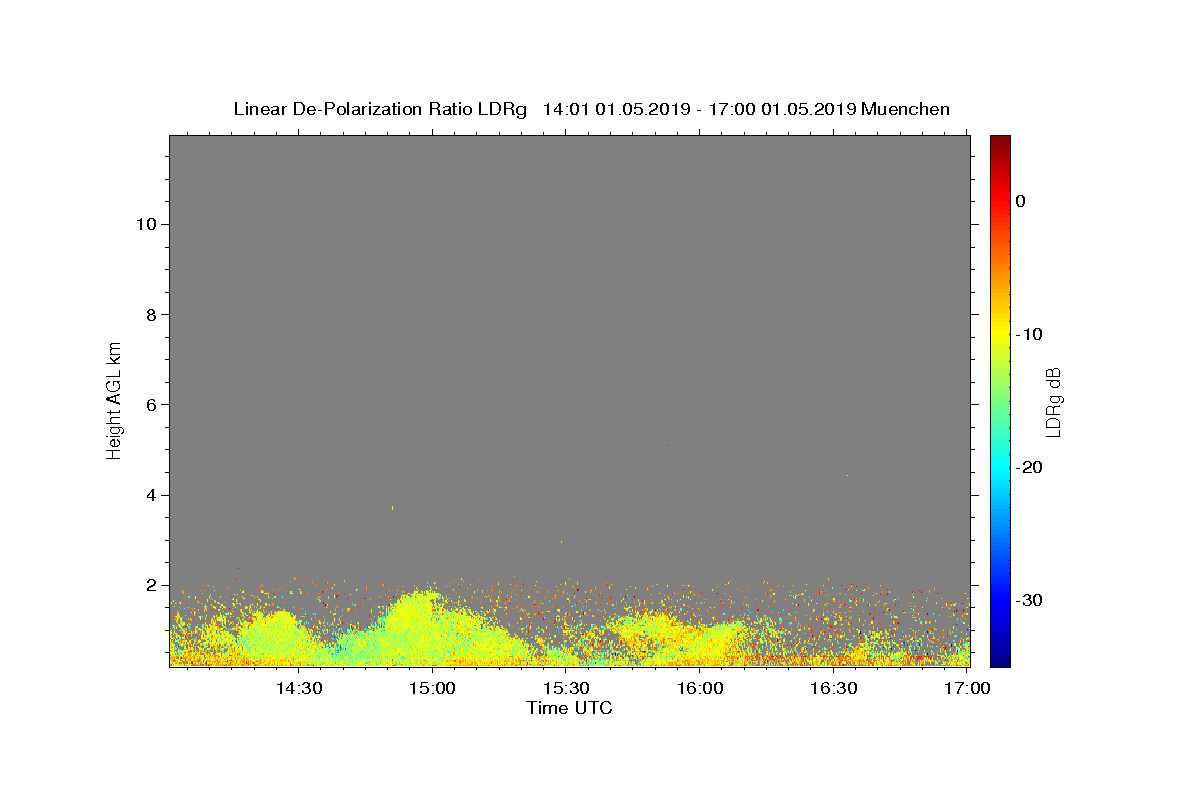This screenshot has height=800, width=1200.
Task: Click the 8 km height tick label
Action: (150, 314)
